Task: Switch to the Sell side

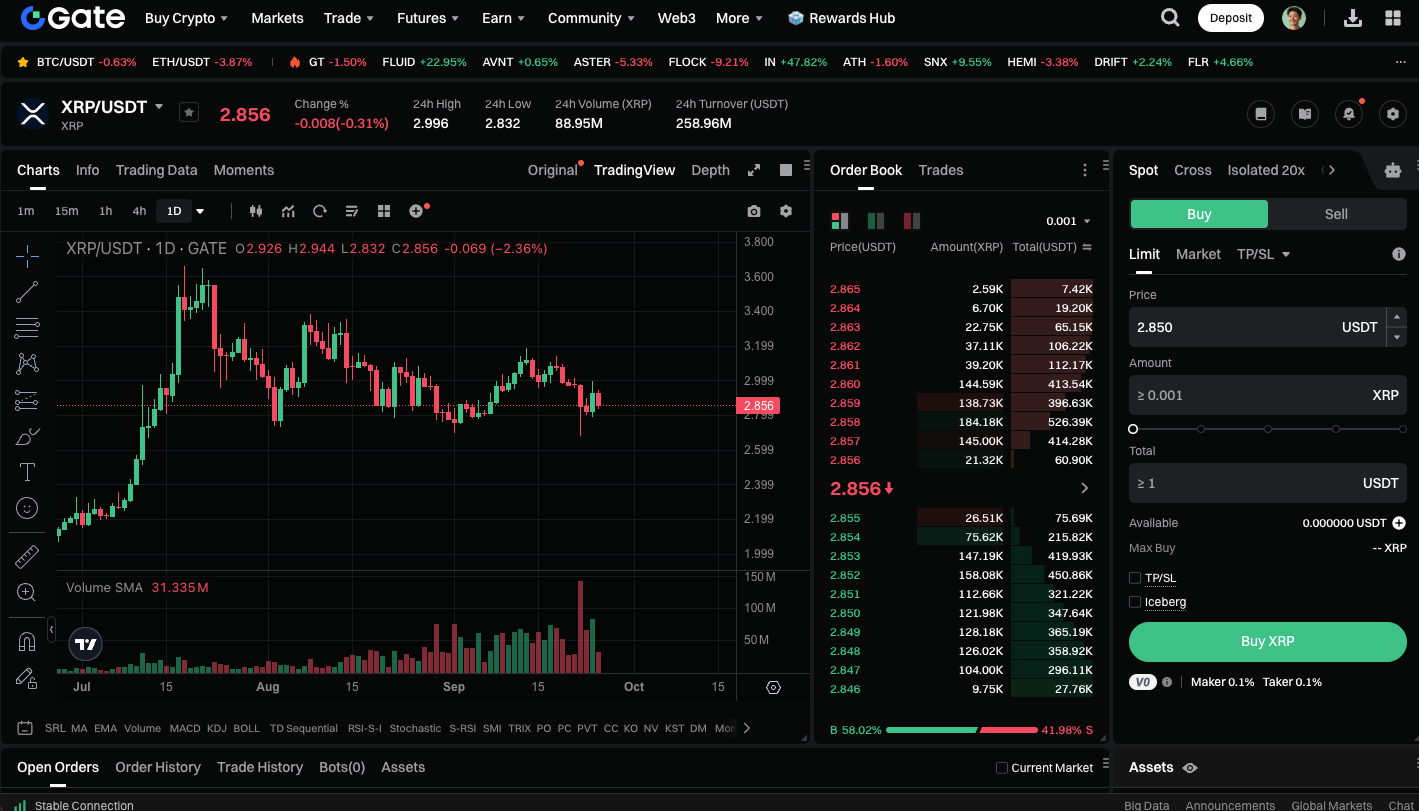Action: click(x=1336, y=214)
